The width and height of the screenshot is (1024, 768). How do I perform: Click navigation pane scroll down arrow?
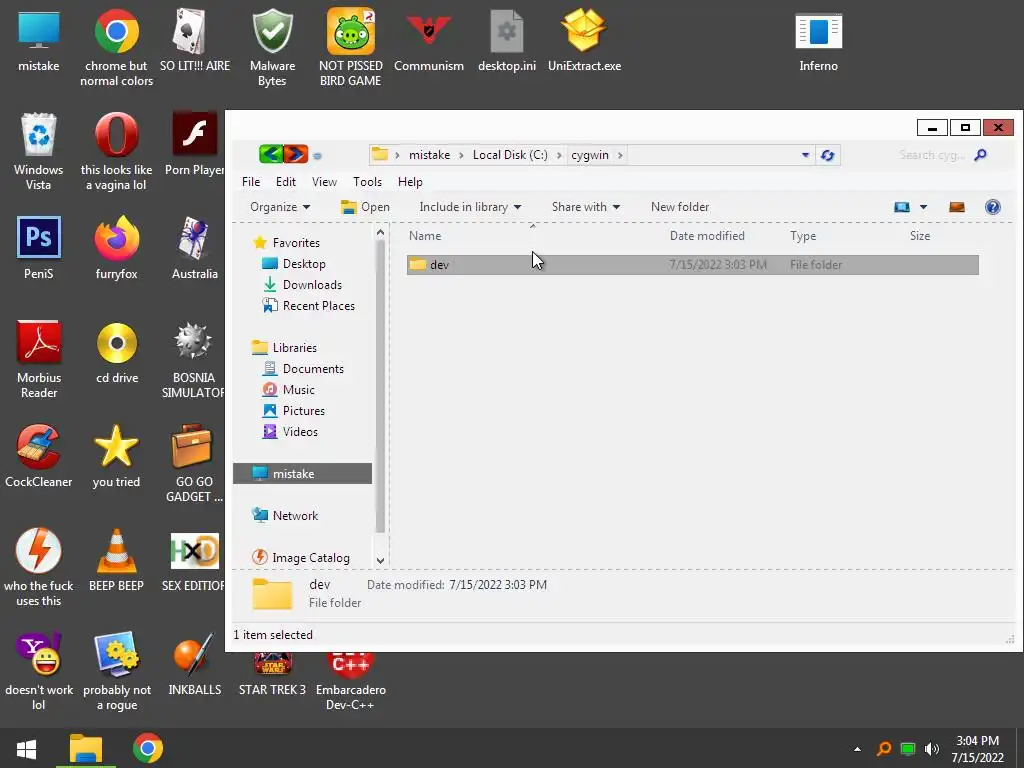[x=380, y=560]
